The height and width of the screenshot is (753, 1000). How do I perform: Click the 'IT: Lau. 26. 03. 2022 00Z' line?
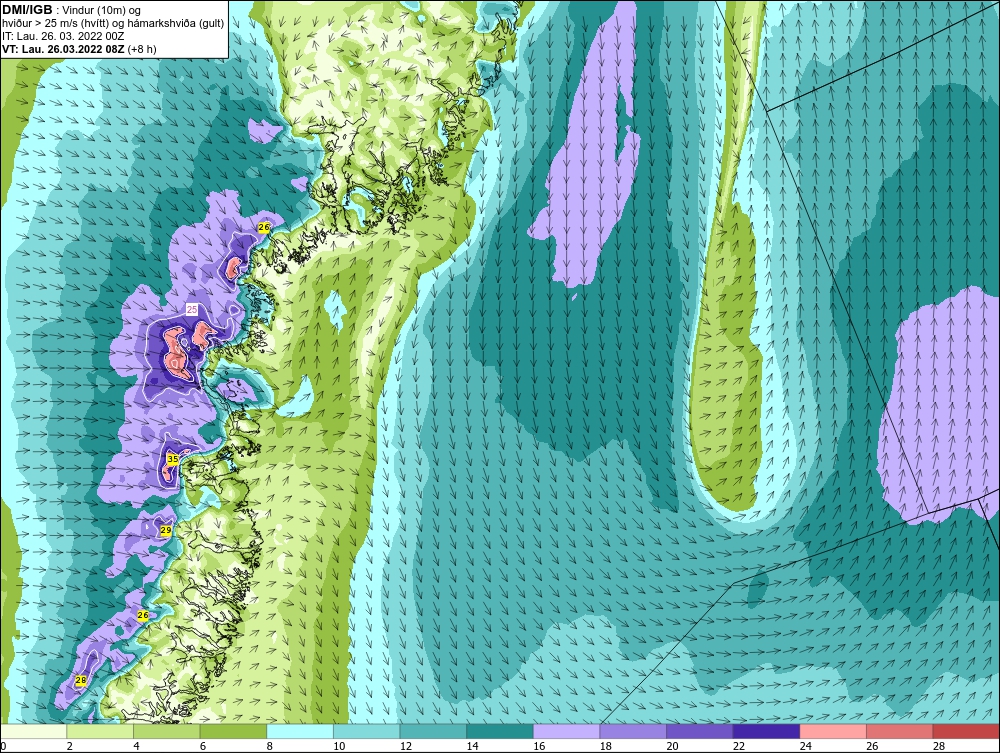tap(62, 36)
